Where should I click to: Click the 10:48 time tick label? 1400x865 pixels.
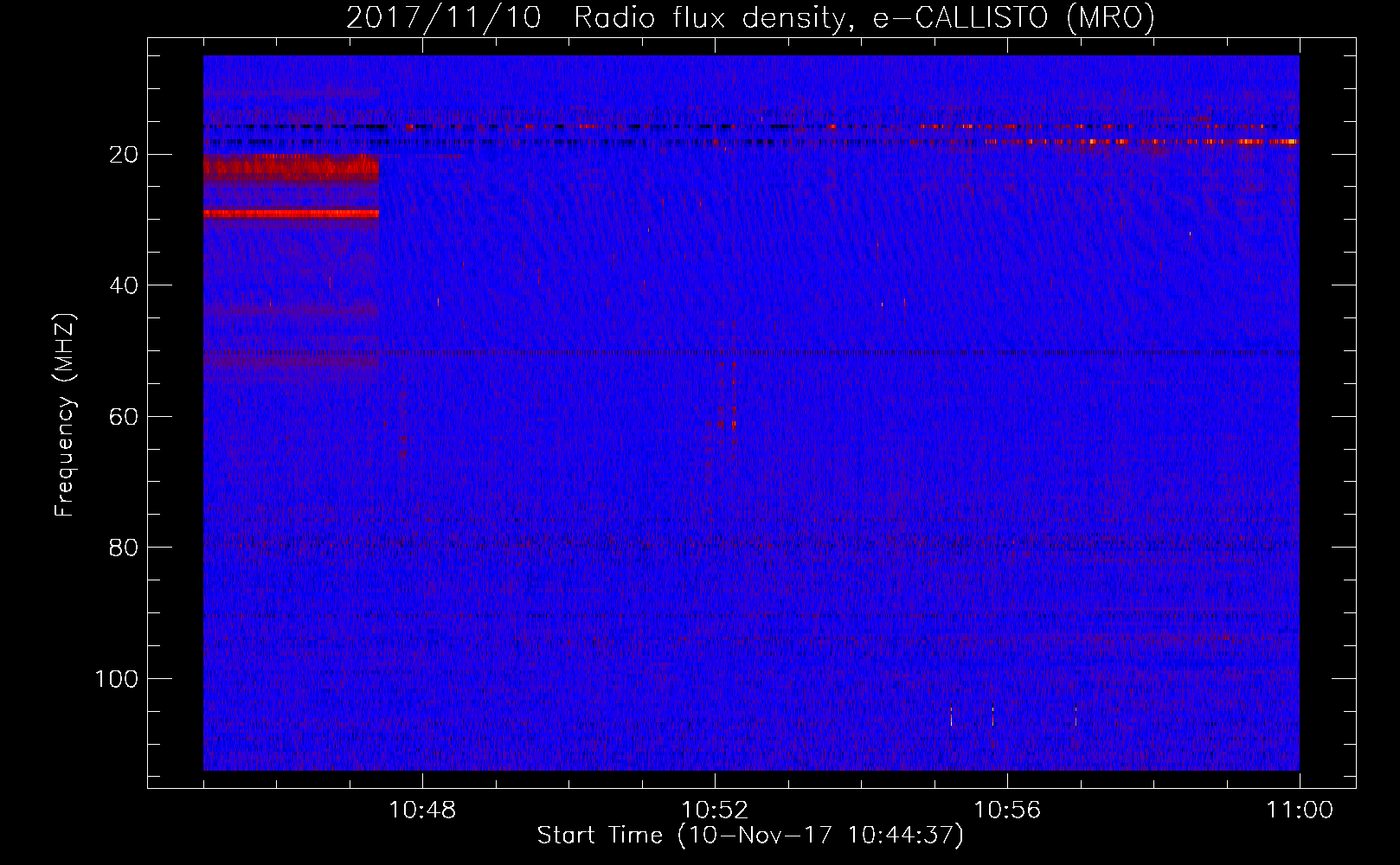pyautogui.click(x=422, y=811)
